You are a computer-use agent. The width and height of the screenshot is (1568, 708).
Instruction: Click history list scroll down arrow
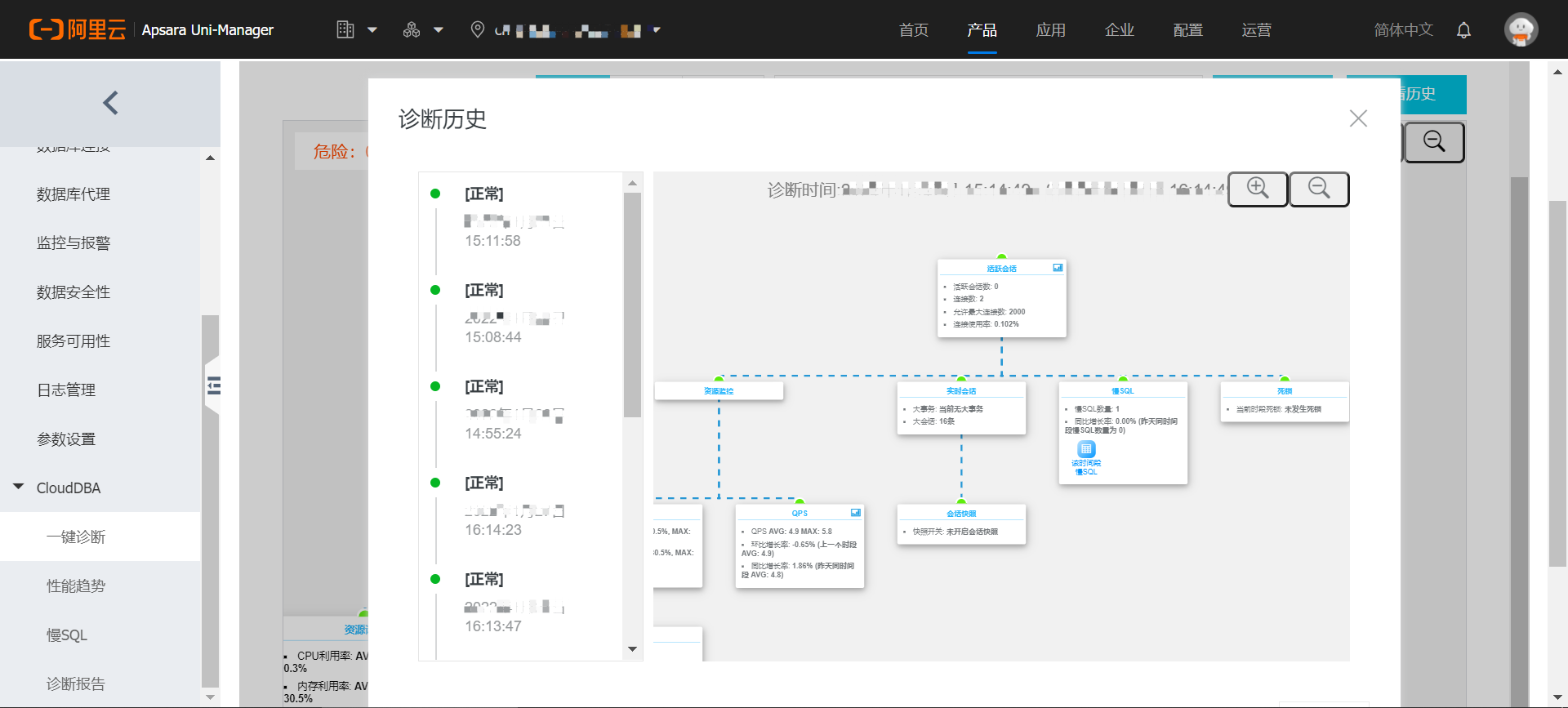(x=632, y=649)
